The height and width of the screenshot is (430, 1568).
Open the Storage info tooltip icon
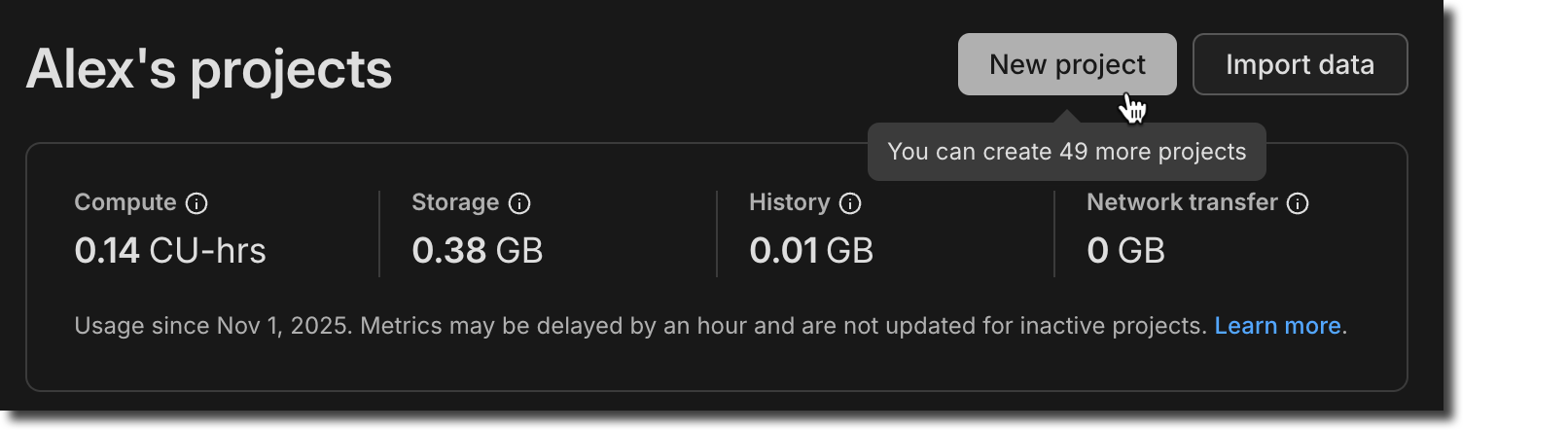pyautogui.click(x=519, y=203)
